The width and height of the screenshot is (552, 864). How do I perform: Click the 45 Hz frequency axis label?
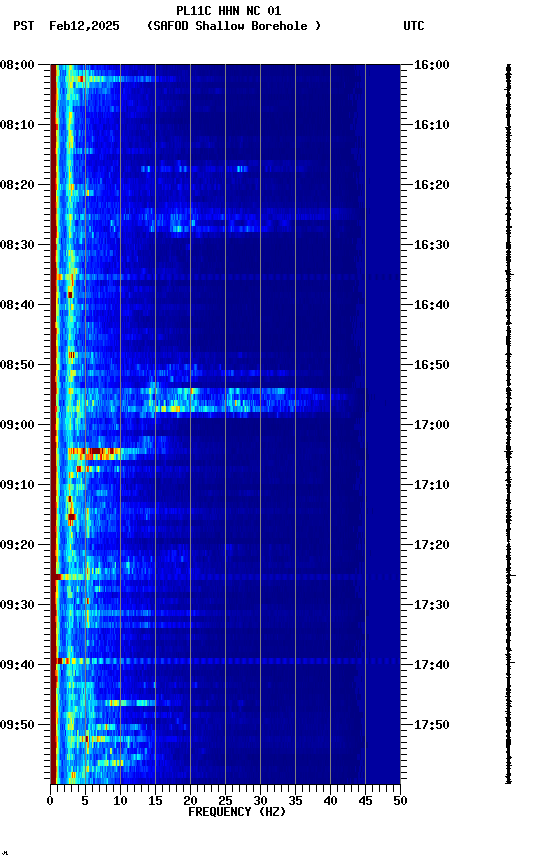[x=365, y=801]
